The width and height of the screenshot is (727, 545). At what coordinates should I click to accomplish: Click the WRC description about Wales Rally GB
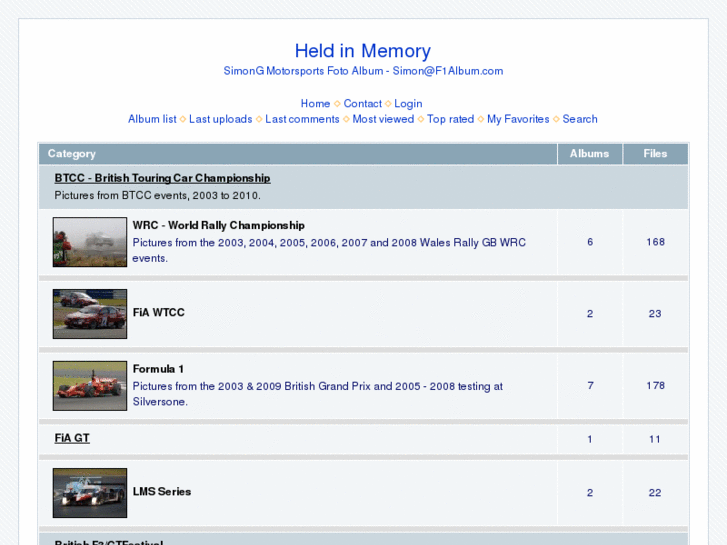pyautogui.click(x=329, y=250)
